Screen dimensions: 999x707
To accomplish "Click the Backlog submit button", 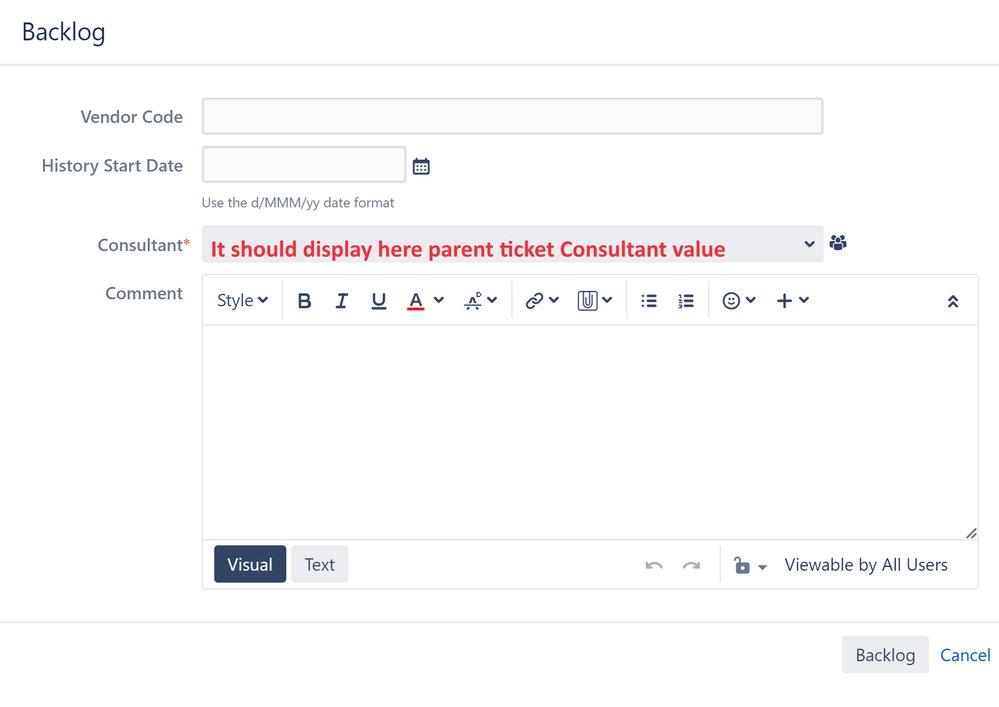I will [884, 654].
